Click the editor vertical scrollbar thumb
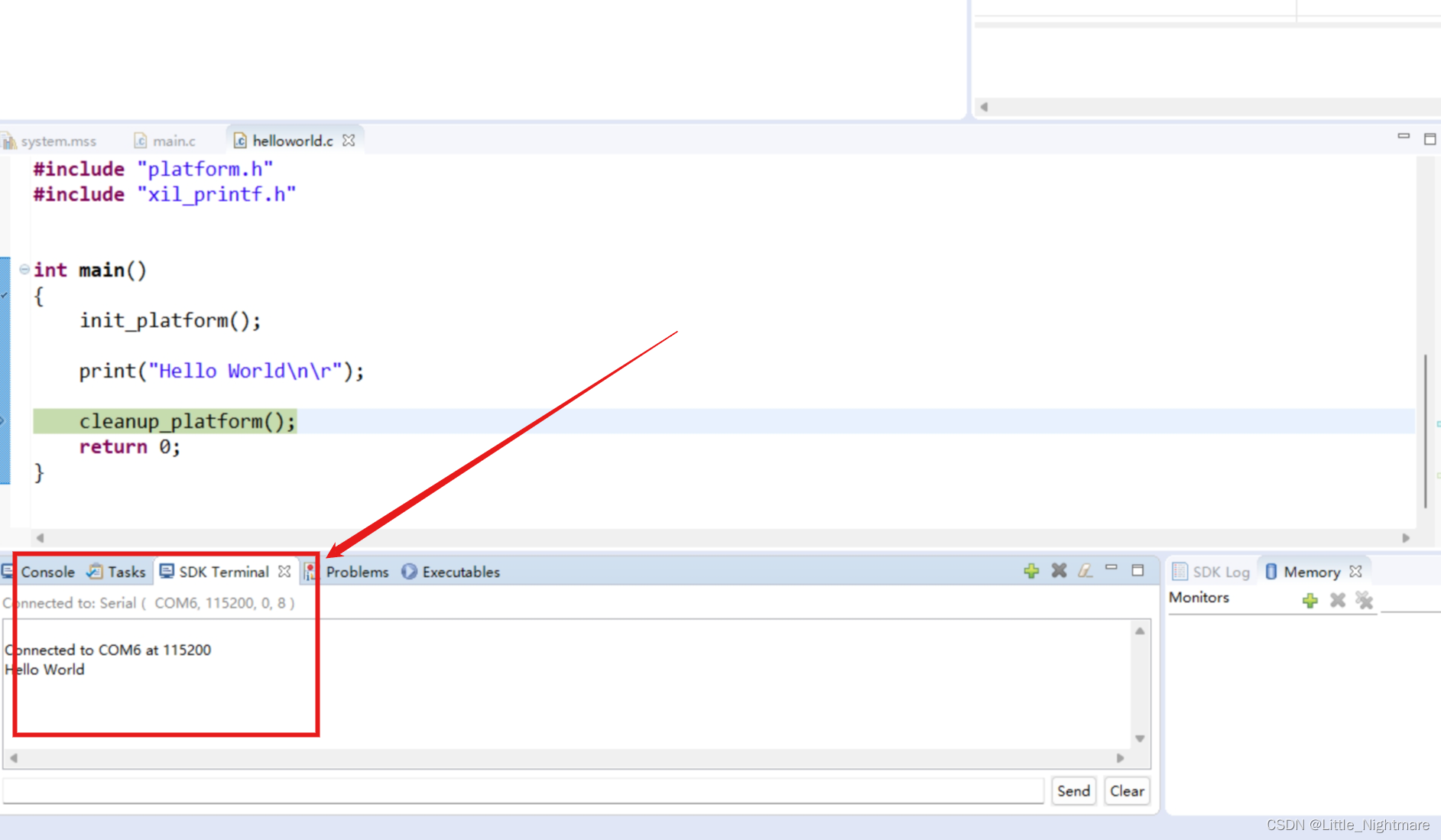1441x840 pixels. 1426,431
